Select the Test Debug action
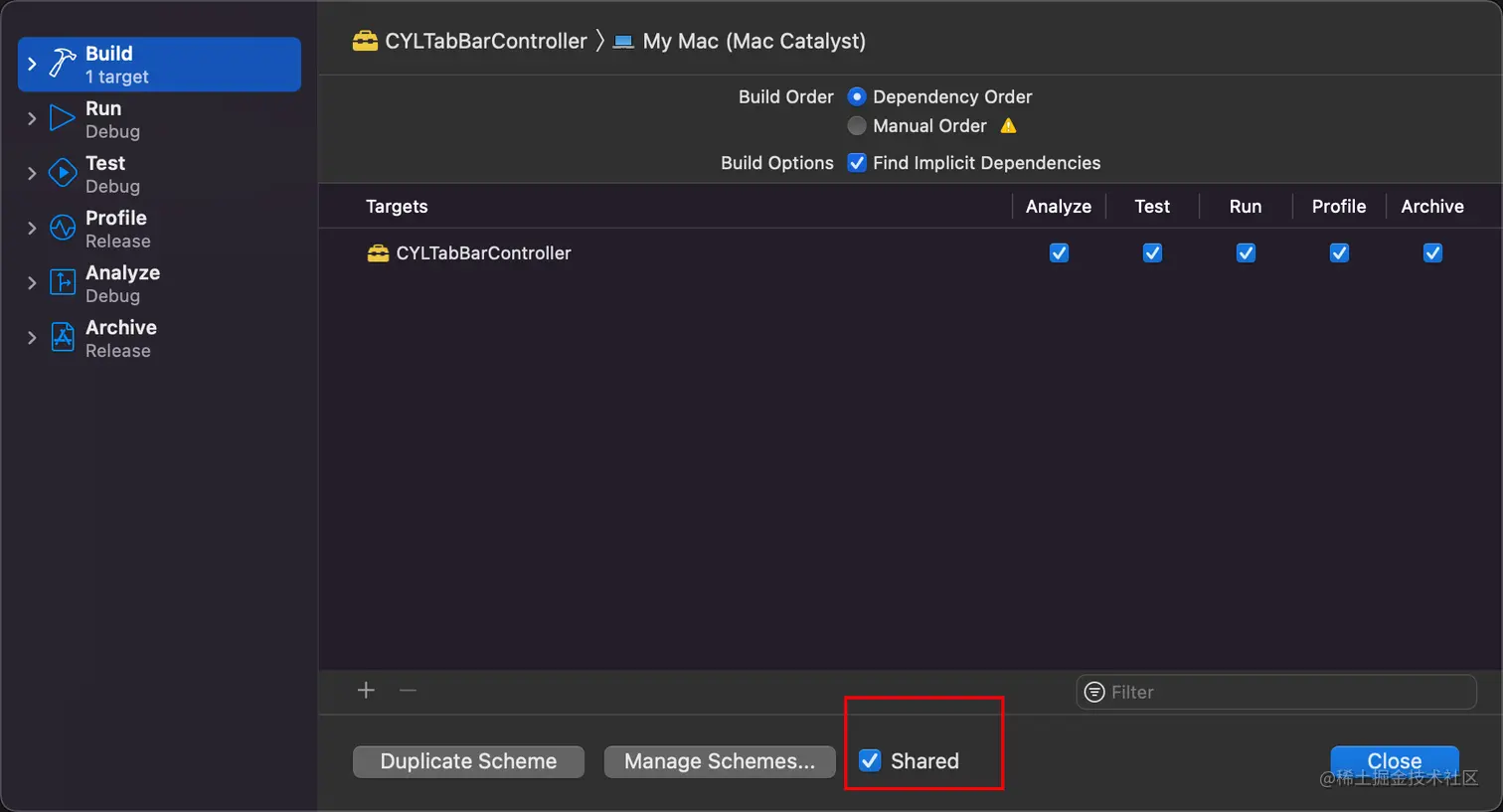Image resolution: width=1503 pixels, height=812 pixels. point(159,173)
